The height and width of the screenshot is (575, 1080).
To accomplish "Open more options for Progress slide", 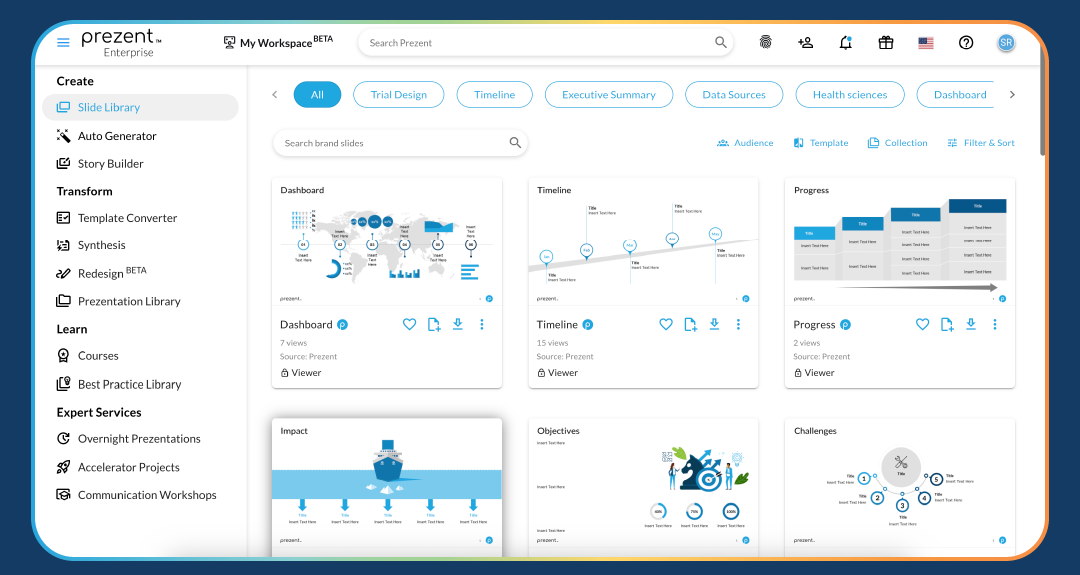I will [x=995, y=324].
